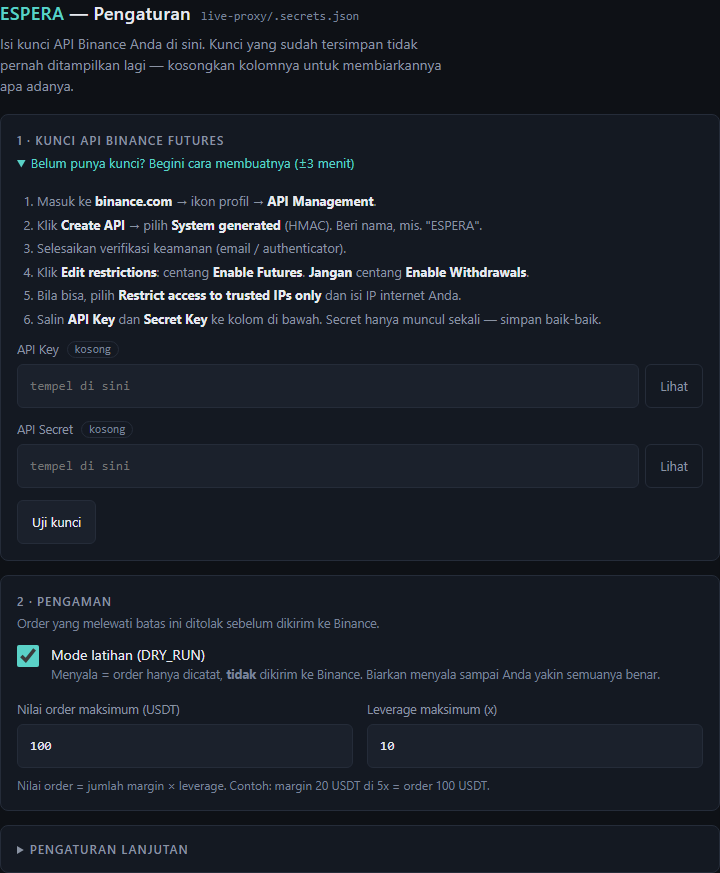Click the binance.com text in step 1

[134, 202]
